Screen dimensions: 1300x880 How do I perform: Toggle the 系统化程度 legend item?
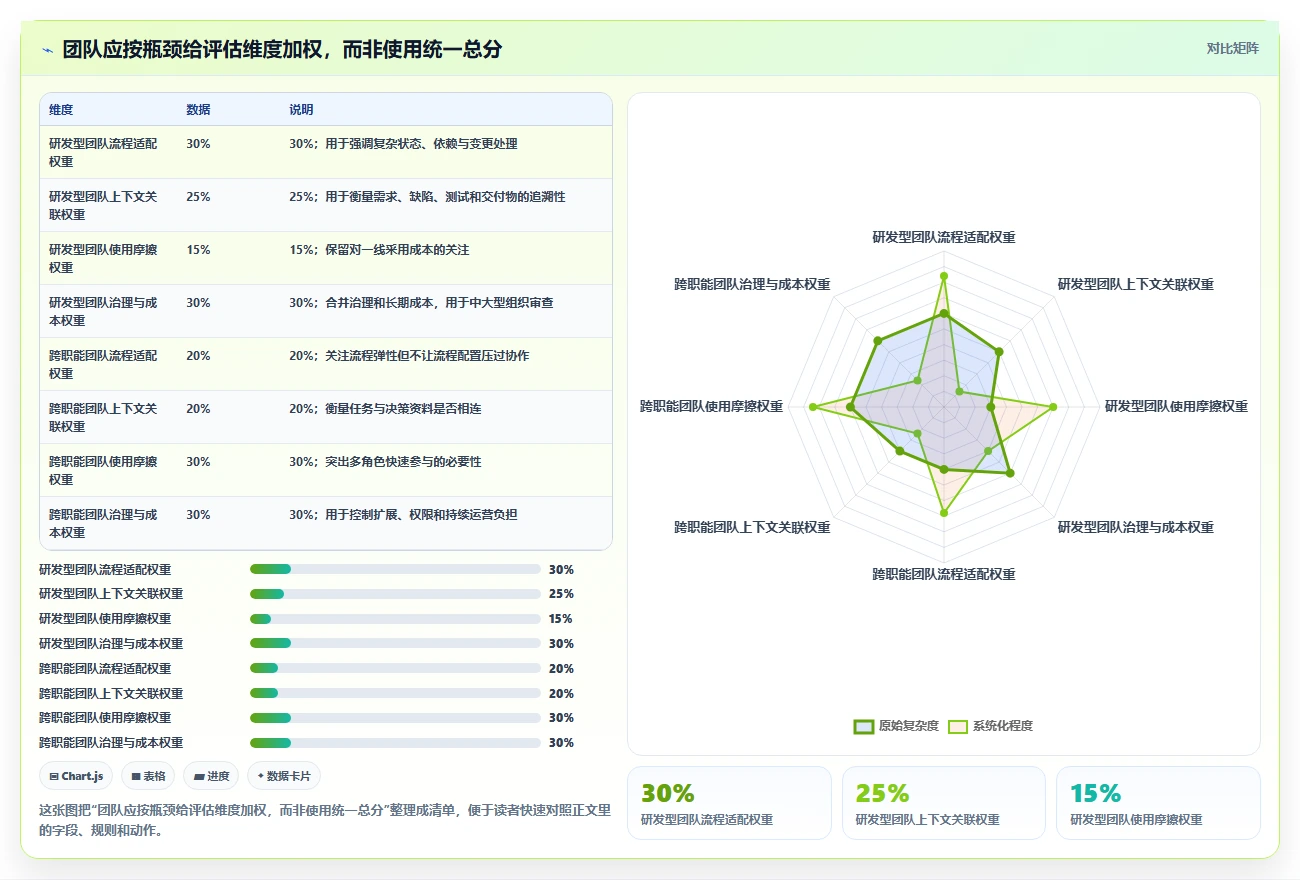(990, 726)
